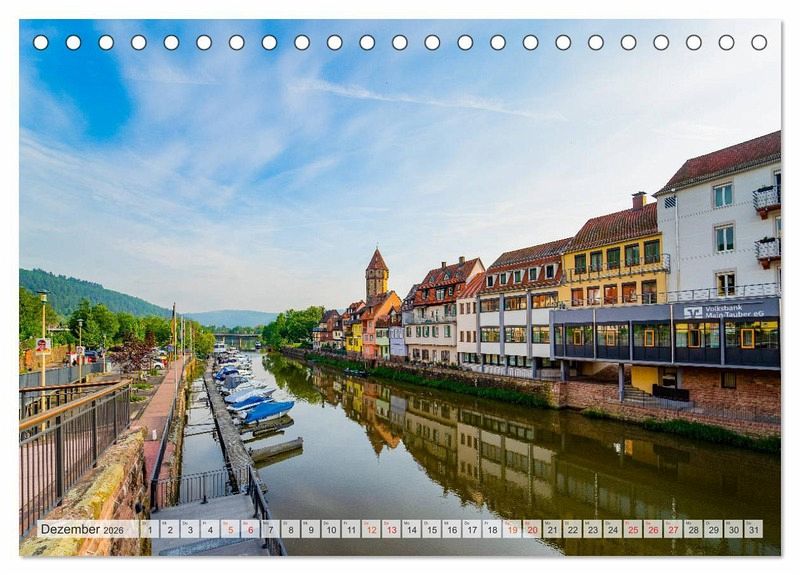800x575 pixels.
Task: Select day 3 in the calendar strip
Action: pos(190,529)
